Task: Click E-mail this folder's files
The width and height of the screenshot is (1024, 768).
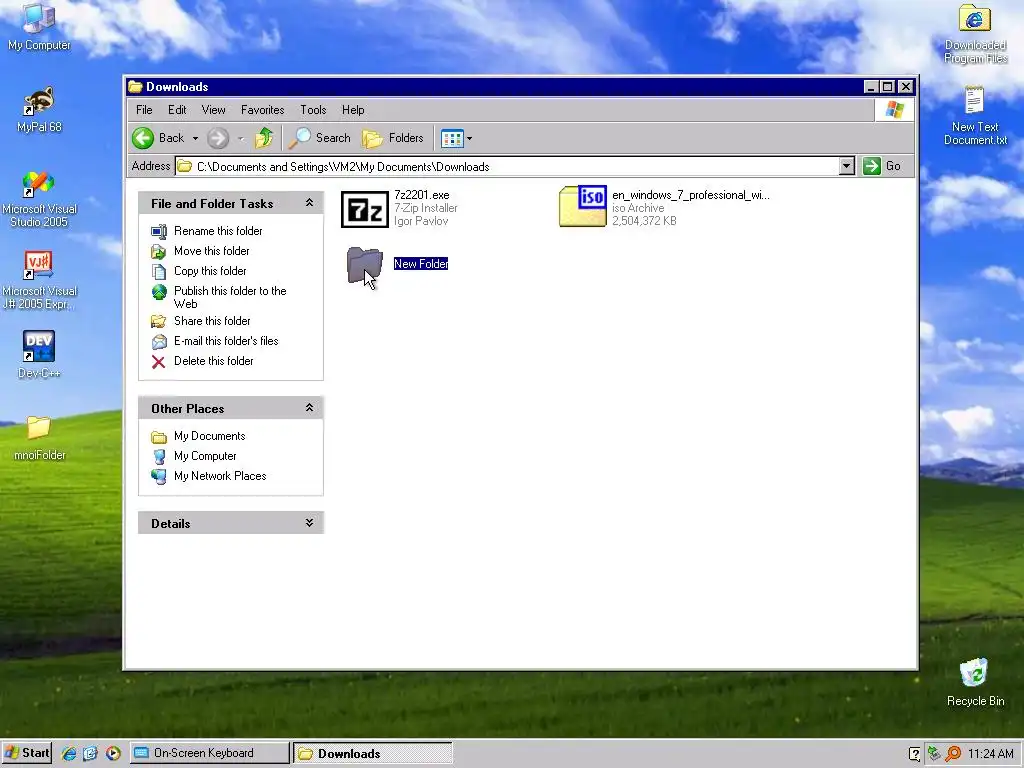Action: pyautogui.click(x=226, y=341)
